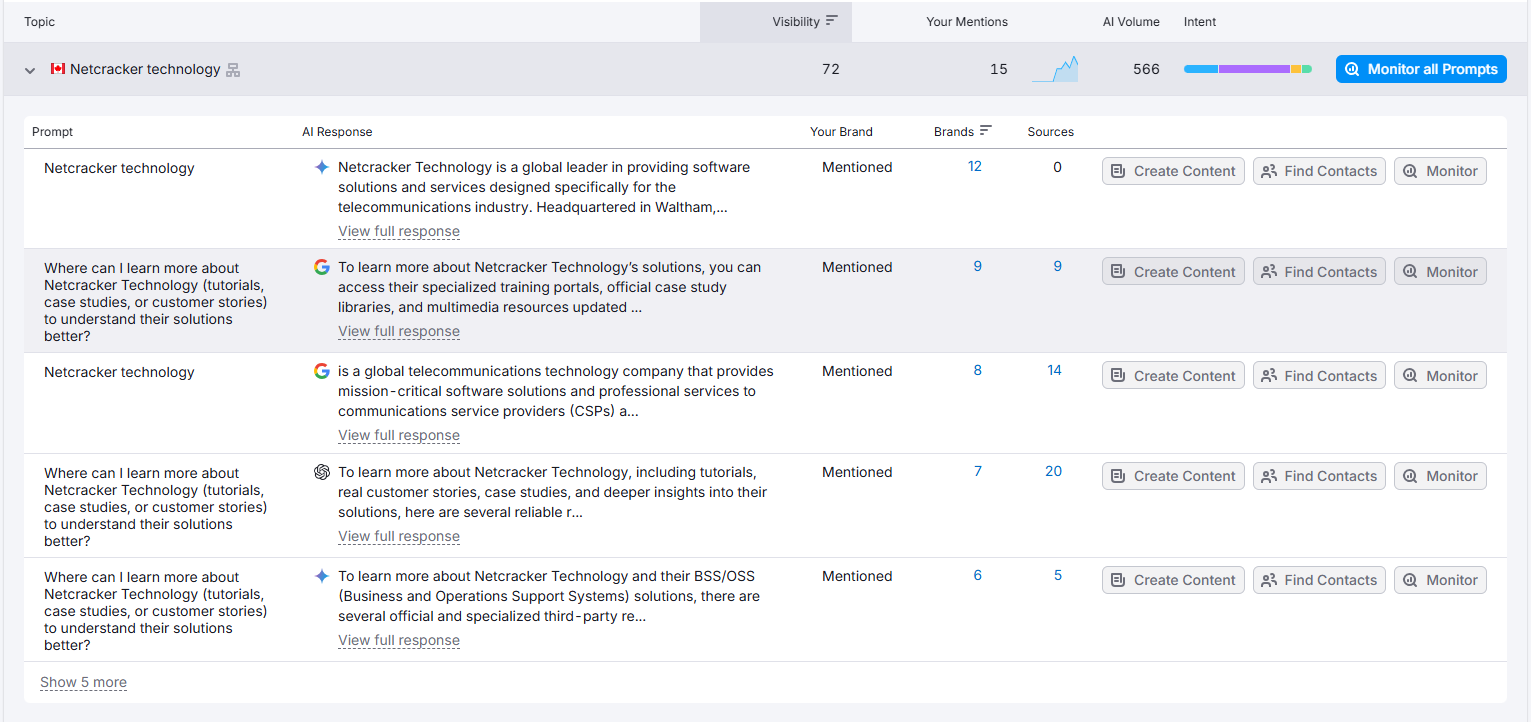This screenshot has width=1531, height=722.
Task: Click Monitor in the 8 brands row
Action: tap(1440, 375)
